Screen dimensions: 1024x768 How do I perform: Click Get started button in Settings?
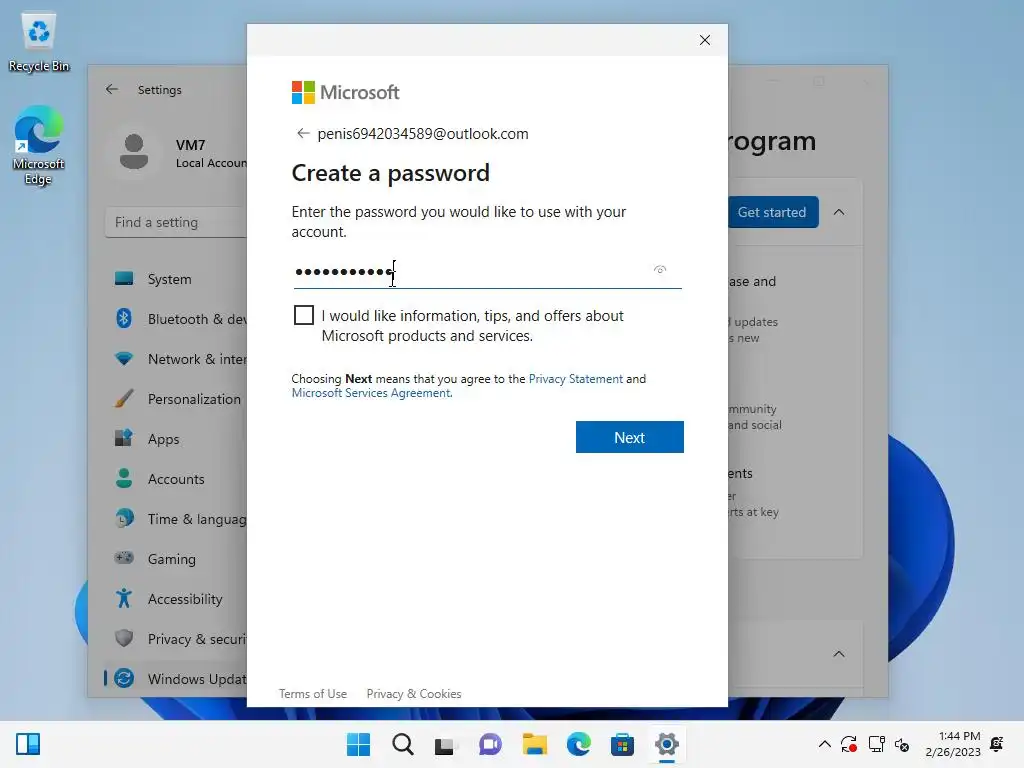(x=773, y=212)
